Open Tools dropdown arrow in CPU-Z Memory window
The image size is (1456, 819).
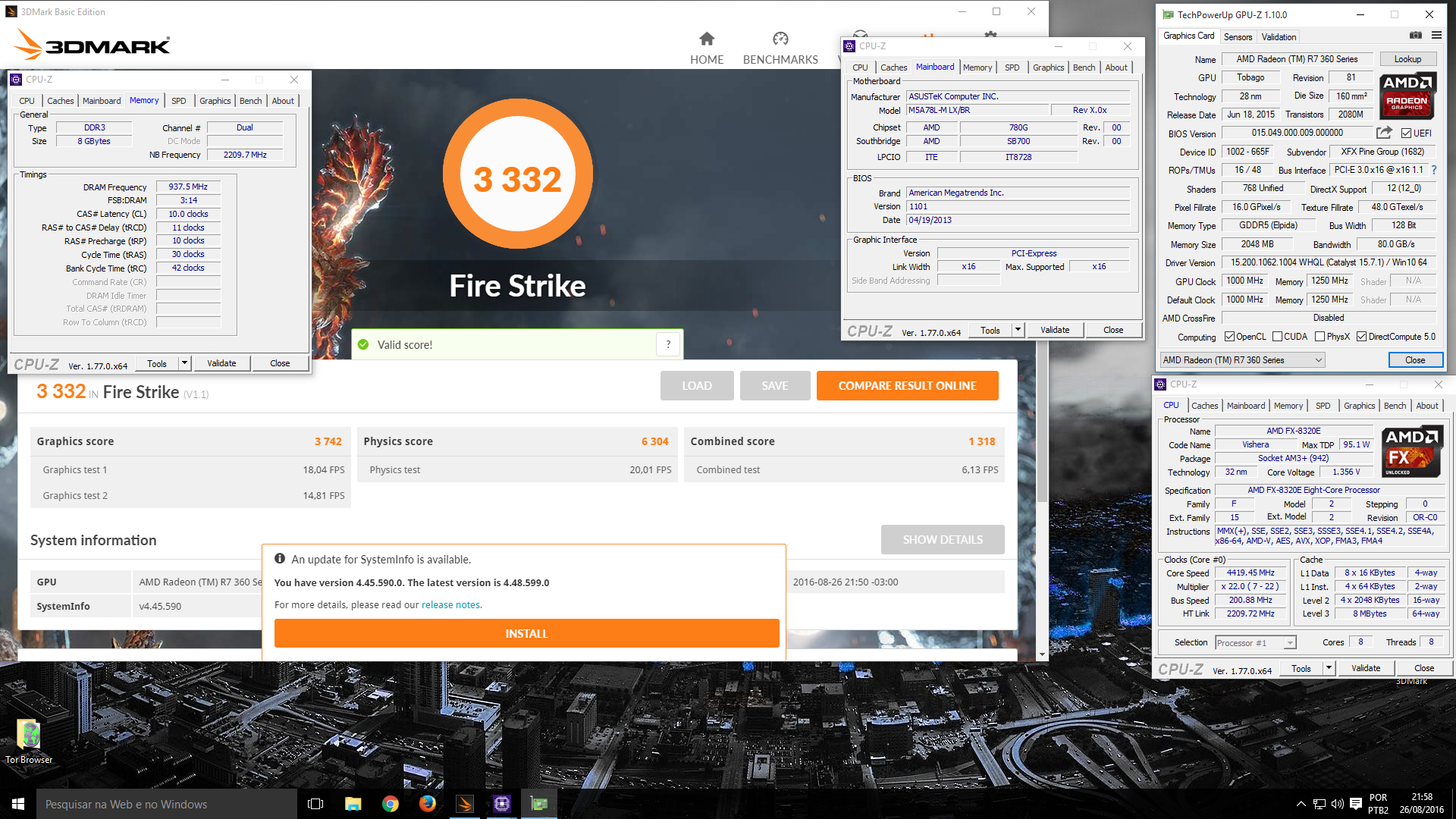184,363
